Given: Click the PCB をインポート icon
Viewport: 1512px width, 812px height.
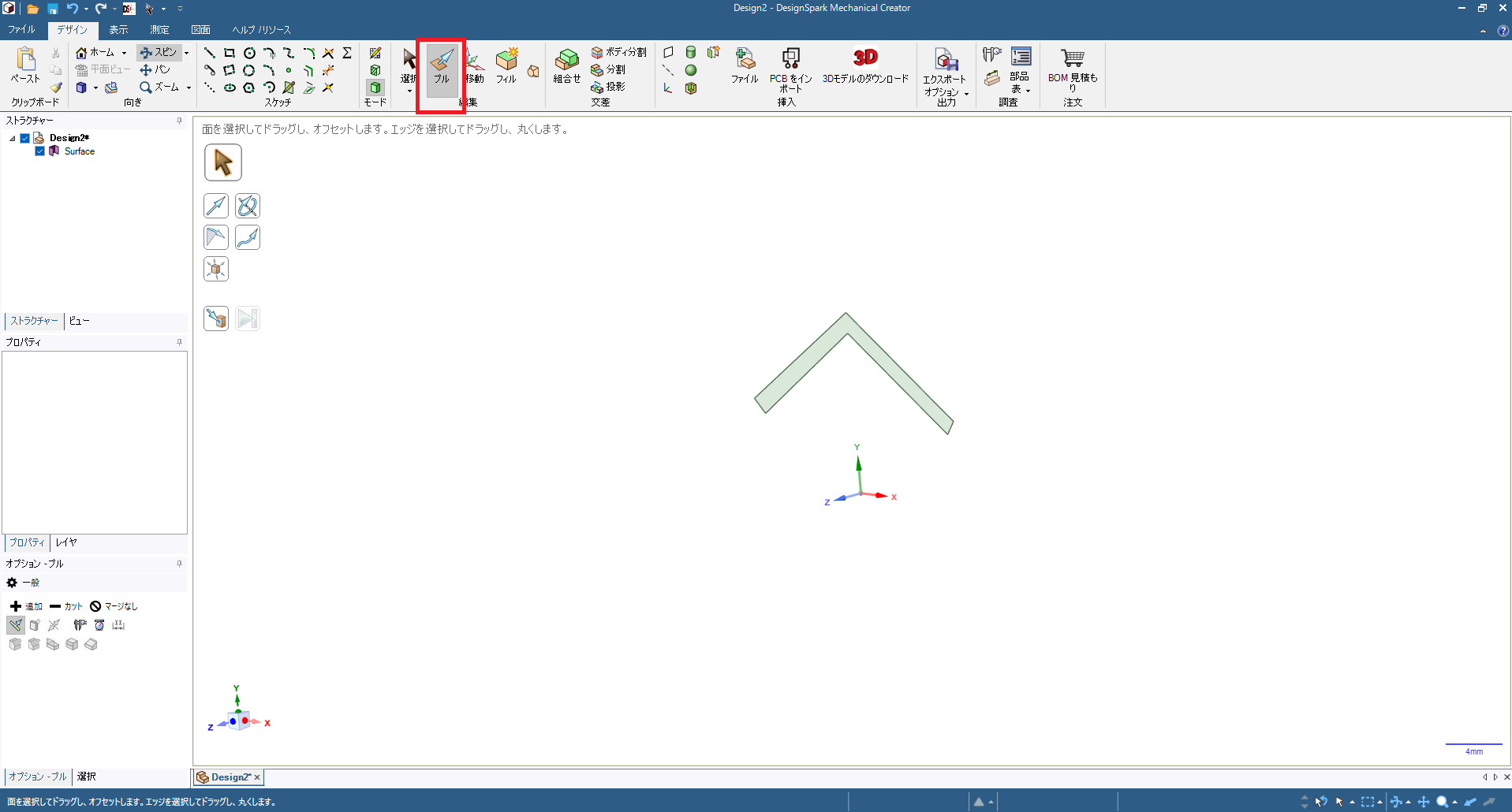Looking at the screenshot, I should 790,58.
